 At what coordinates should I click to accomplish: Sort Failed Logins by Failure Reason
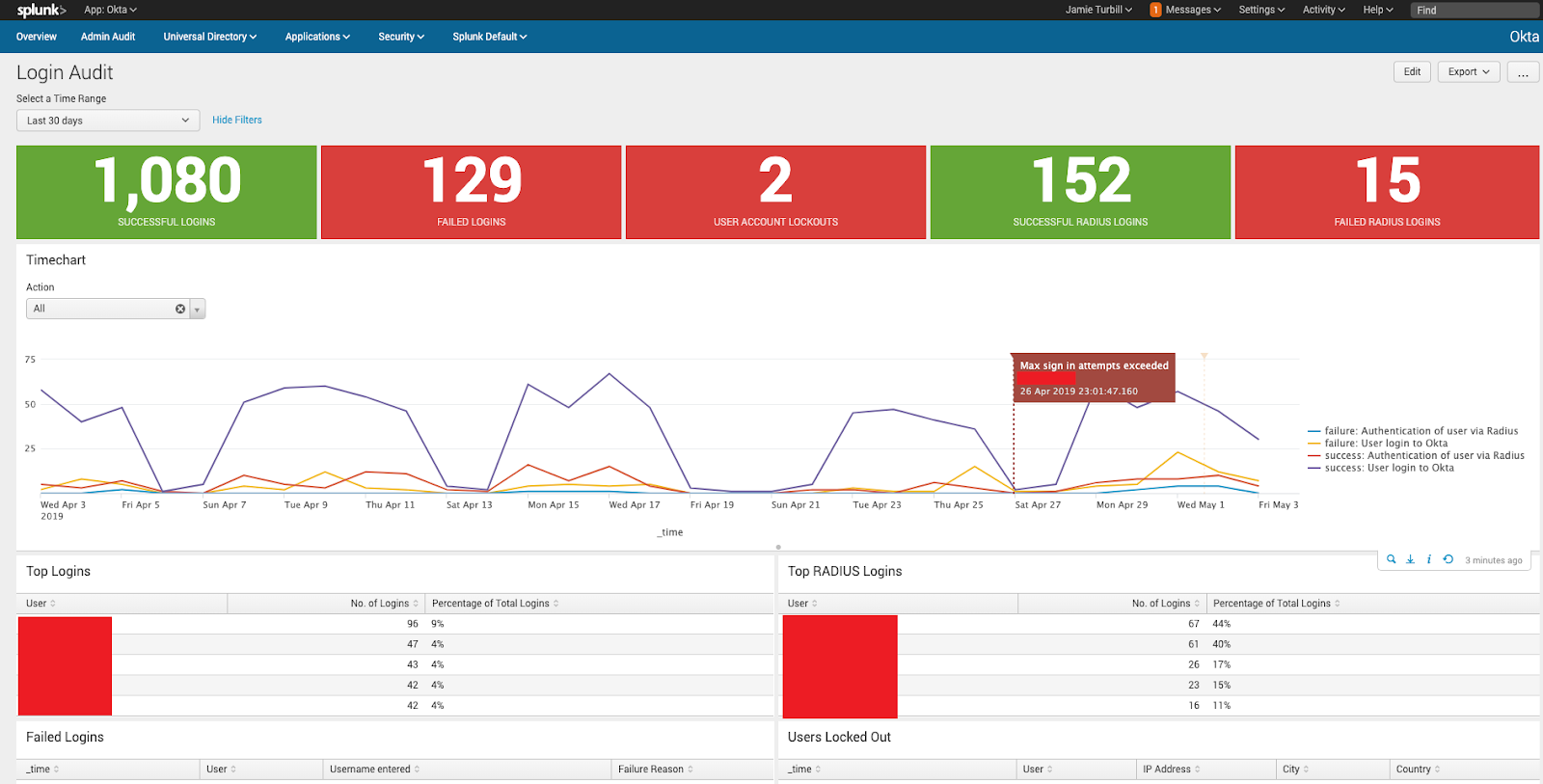point(692,770)
